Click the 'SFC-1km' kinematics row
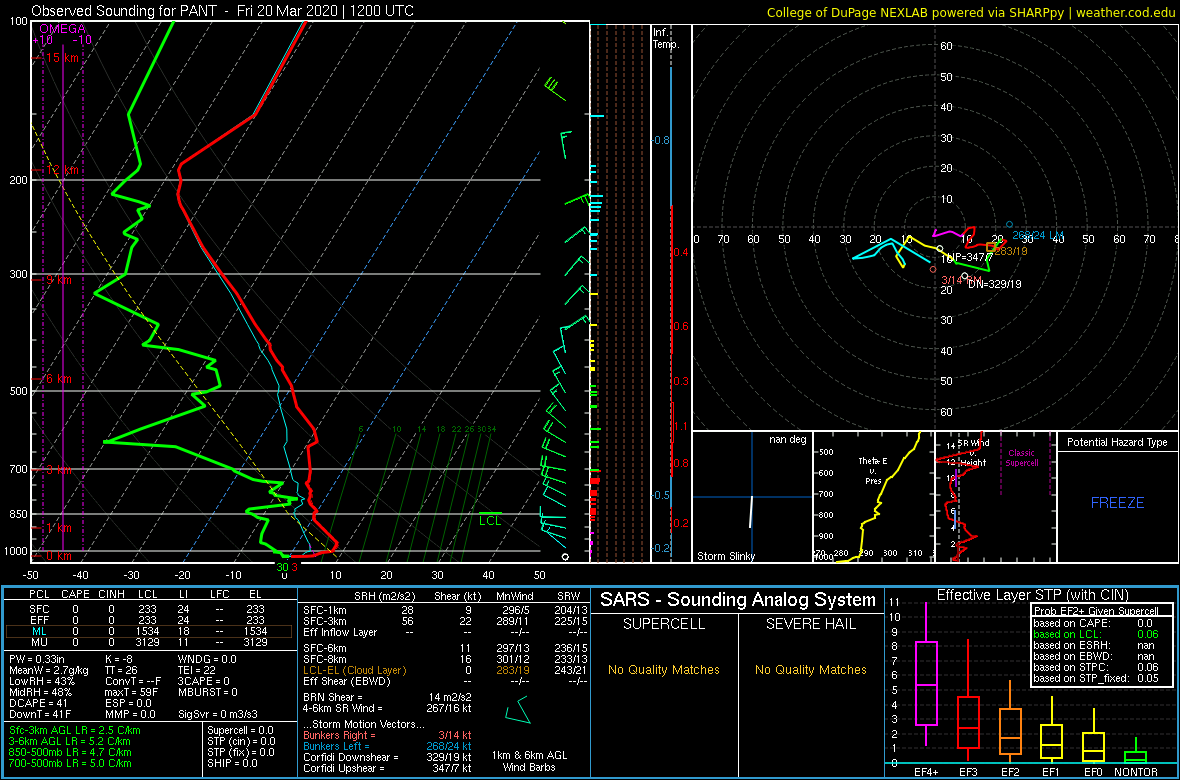The height and width of the screenshot is (780, 1180). [444, 609]
